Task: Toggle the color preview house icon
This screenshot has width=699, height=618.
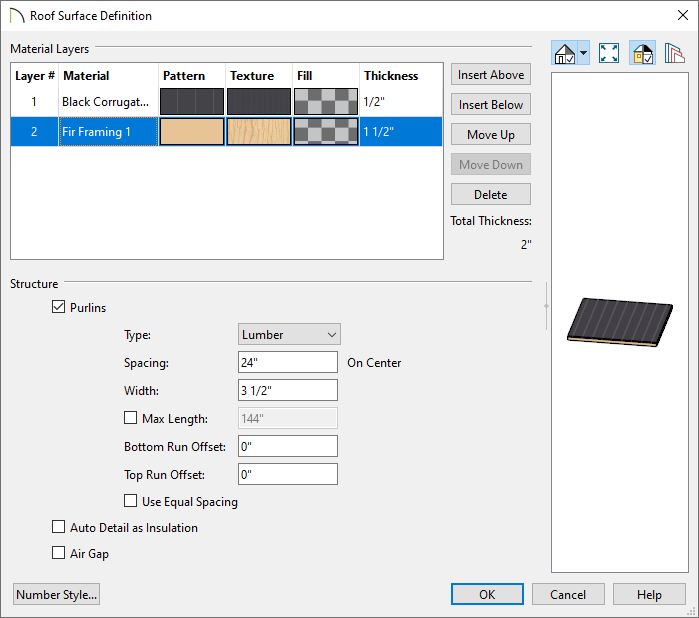Action: click(x=643, y=54)
